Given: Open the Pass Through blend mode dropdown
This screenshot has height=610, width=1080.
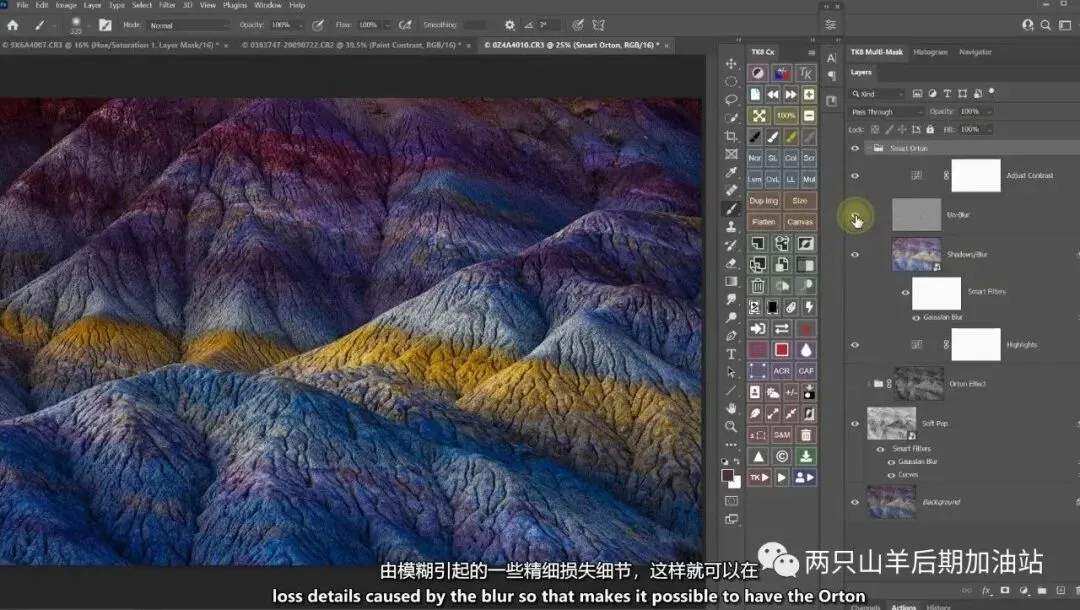Looking at the screenshot, I should (x=886, y=112).
